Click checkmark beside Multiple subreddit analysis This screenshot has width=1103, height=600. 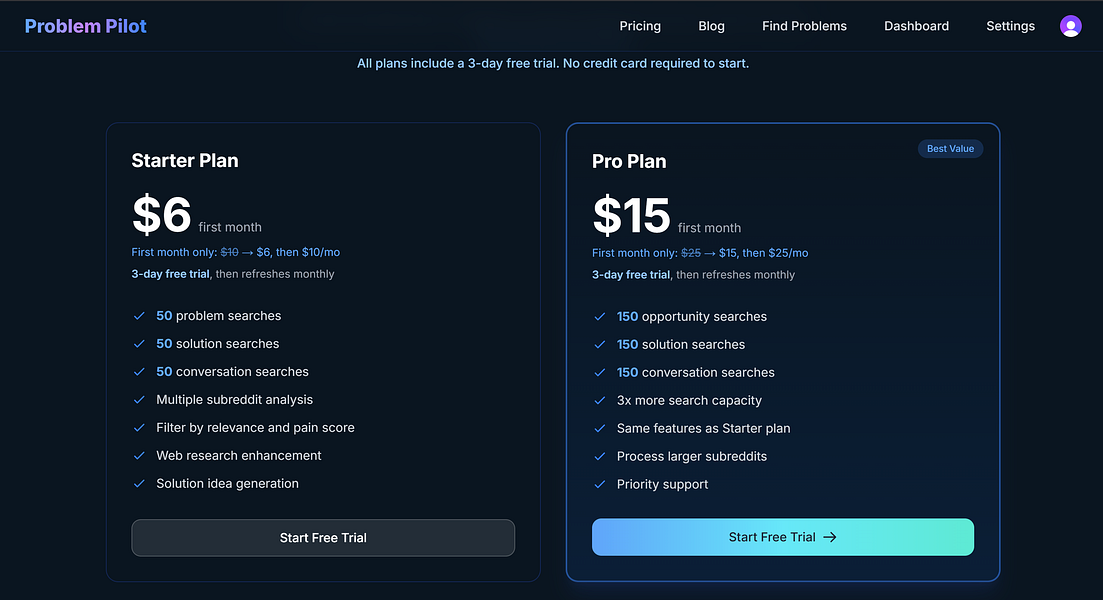[139, 400]
